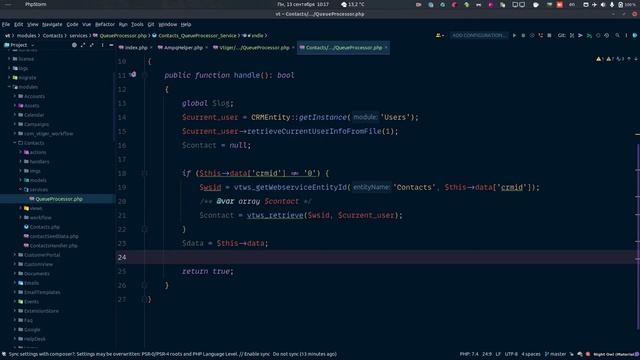
Task: Click the avatar icon at toolbar end
Action: pyautogui.click(x=635, y=36)
